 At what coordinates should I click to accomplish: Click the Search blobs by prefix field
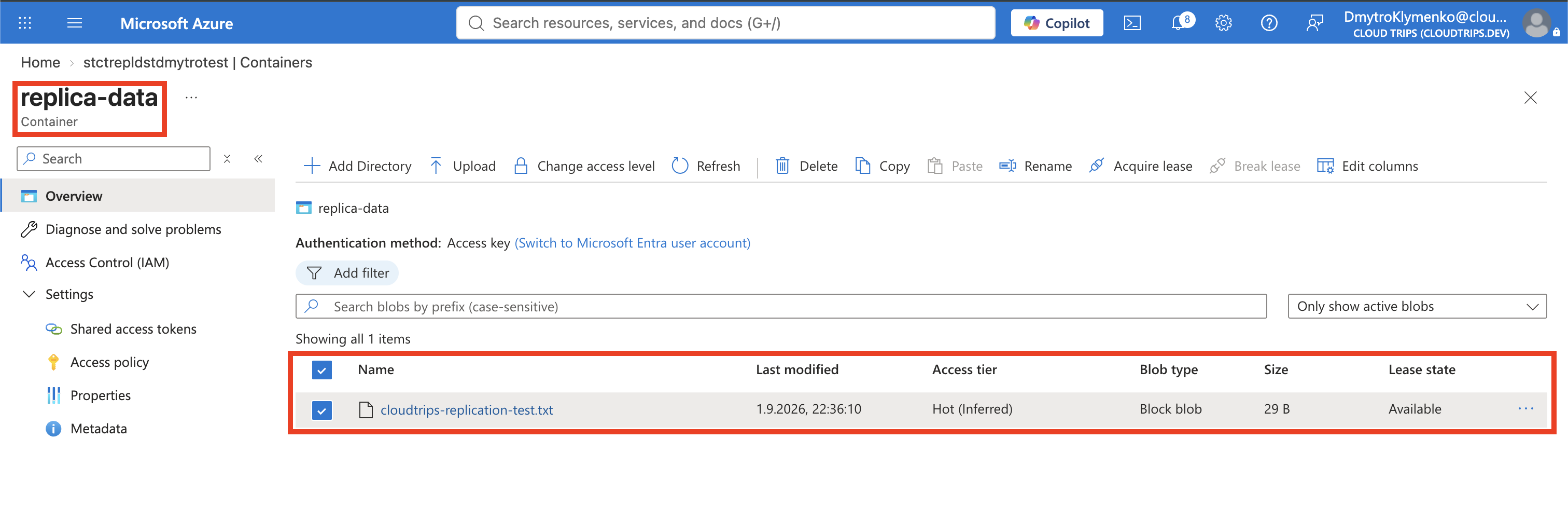pos(781,306)
